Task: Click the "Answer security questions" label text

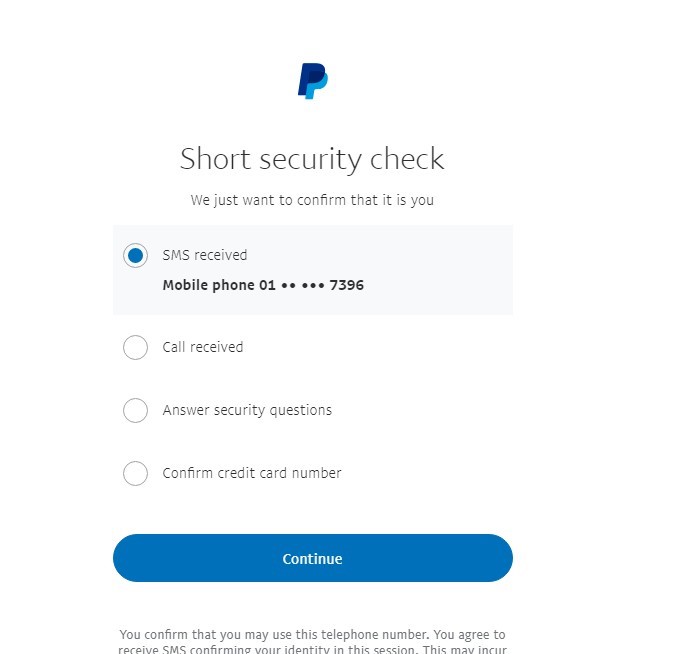Action: point(247,410)
